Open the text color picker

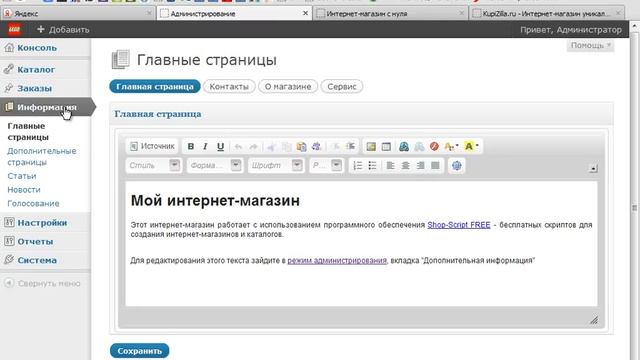pyautogui.click(x=451, y=147)
